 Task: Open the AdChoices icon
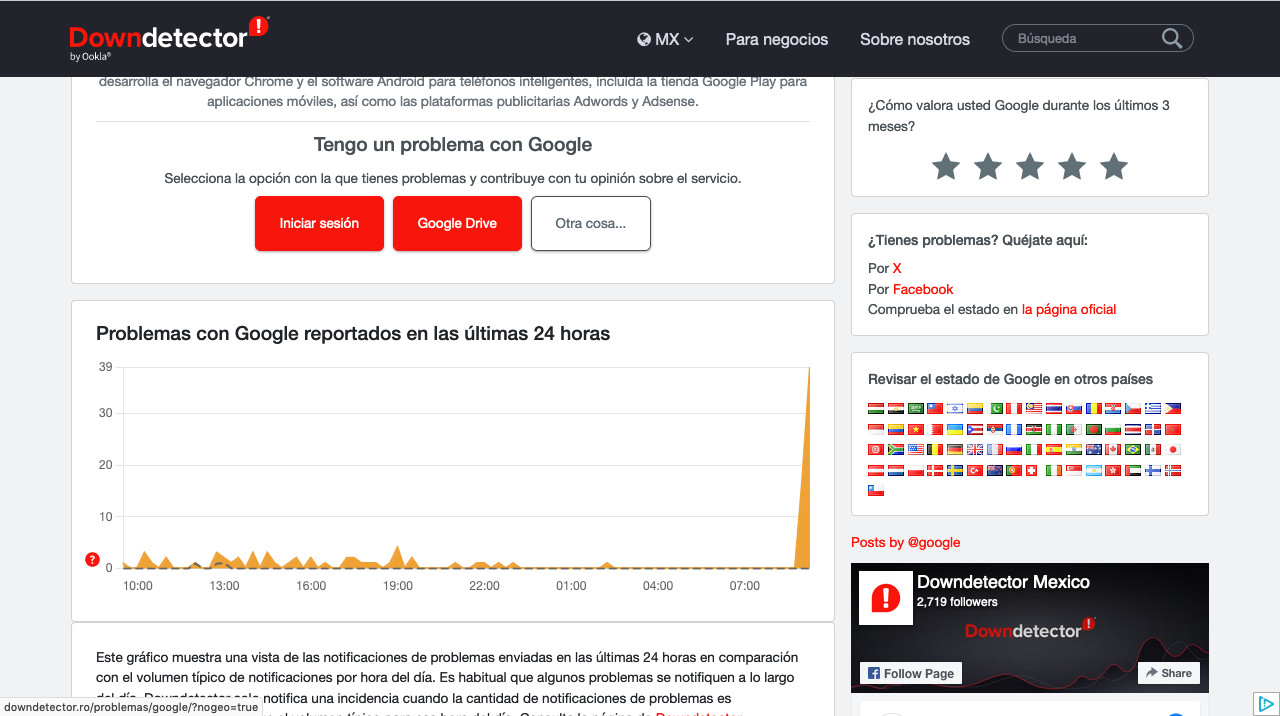[x=1265, y=702]
